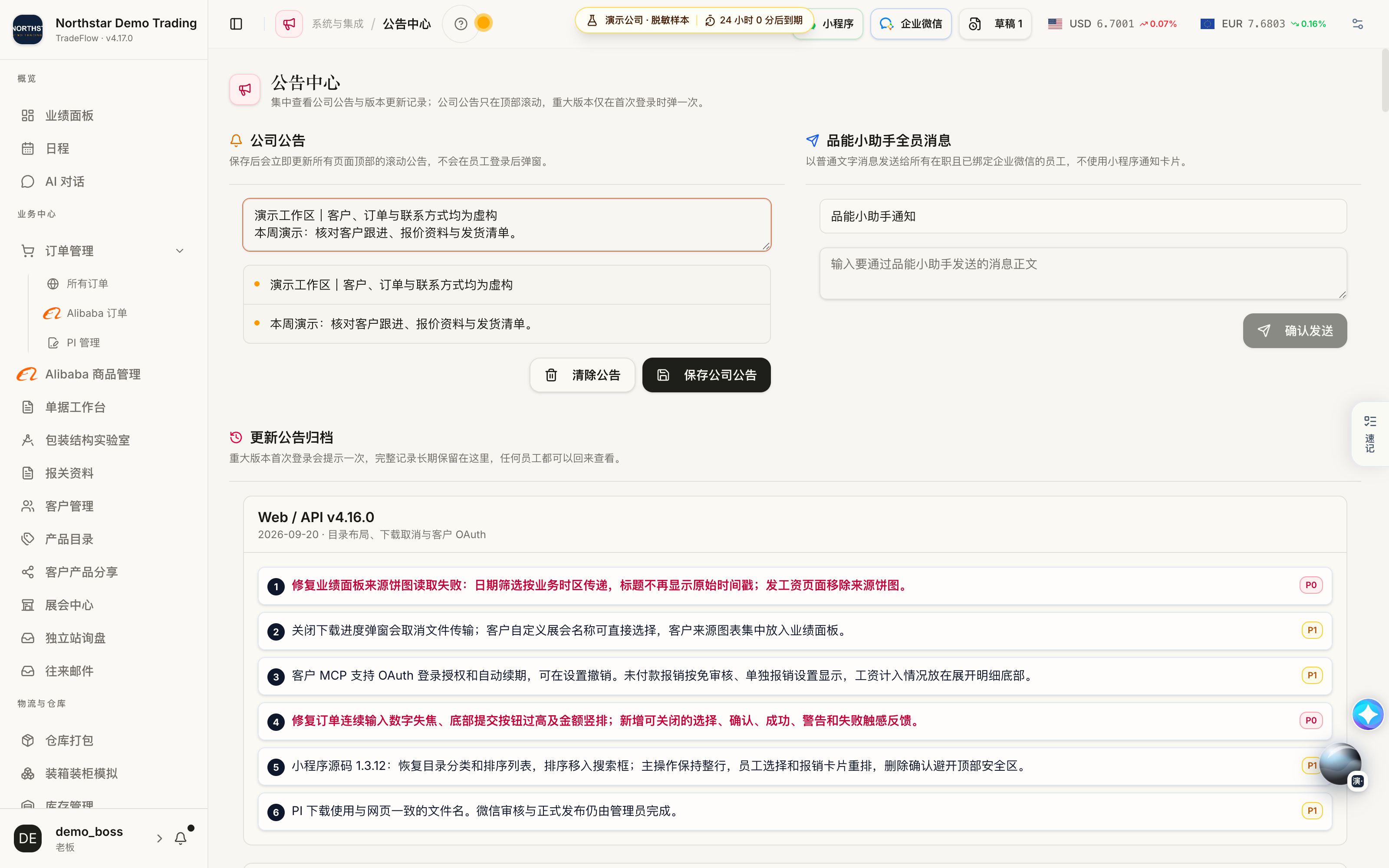Viewport: 1389px width, 868px height.
Task: Click the 仓库打包 box icon
Action: tap(27, 740)
